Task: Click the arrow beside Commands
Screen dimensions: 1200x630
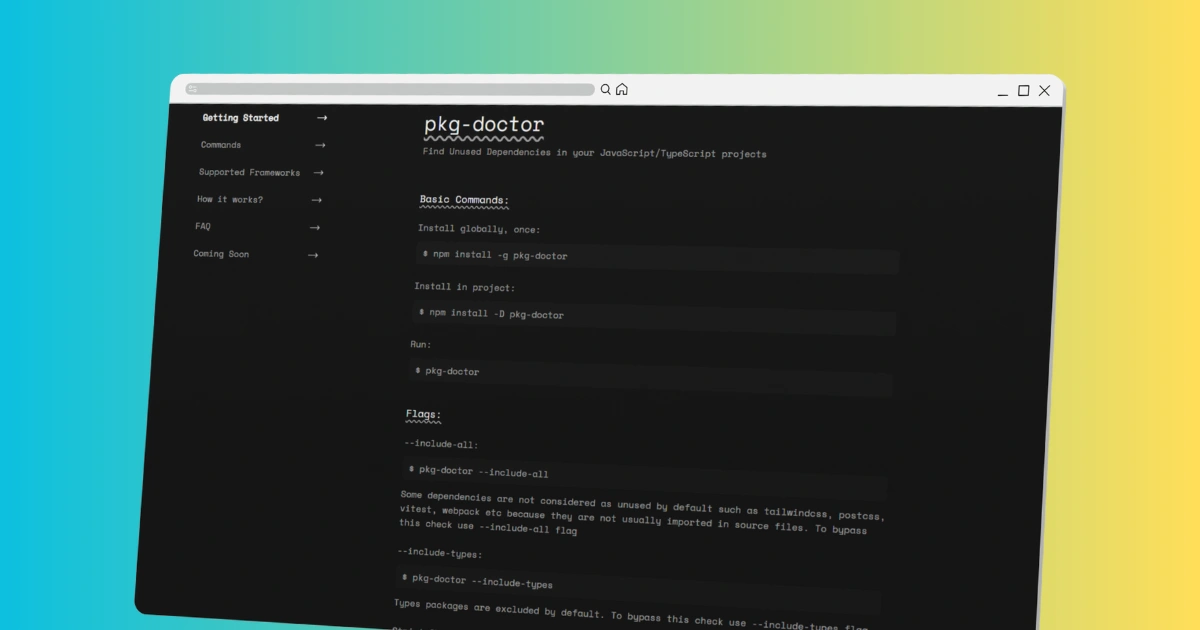Action: [321, 144]
